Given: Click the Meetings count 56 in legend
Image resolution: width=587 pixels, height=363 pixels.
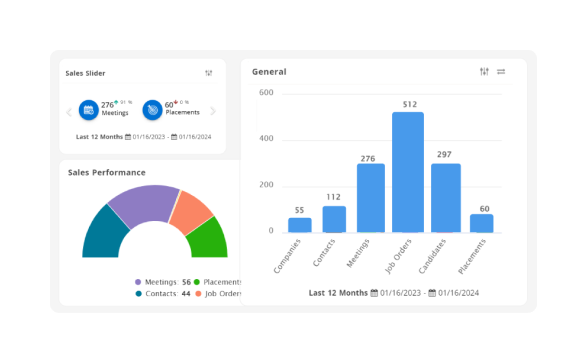Looking at the screenshot, I should [x=186, y=282].
